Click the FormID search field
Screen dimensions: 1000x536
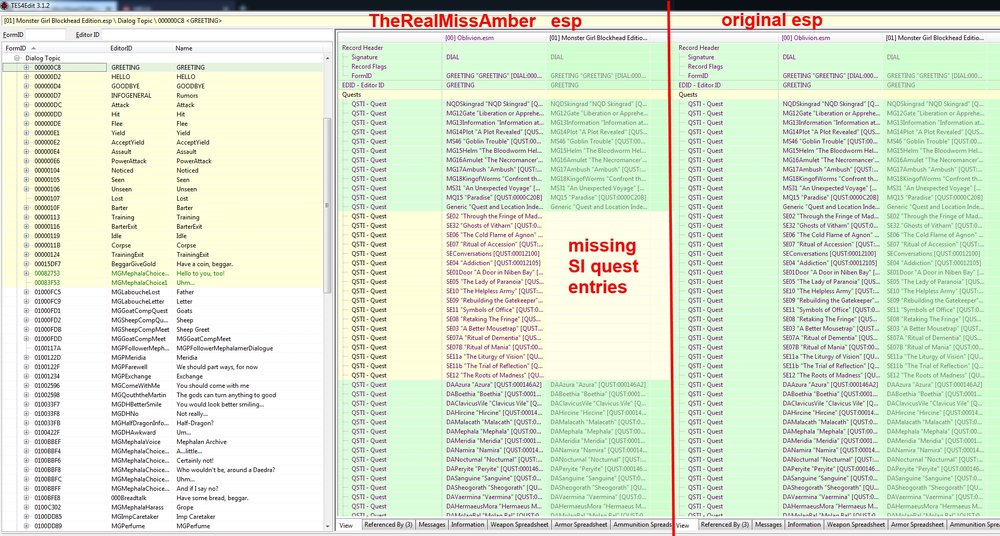pyautogui.click(x=47, y=34)
